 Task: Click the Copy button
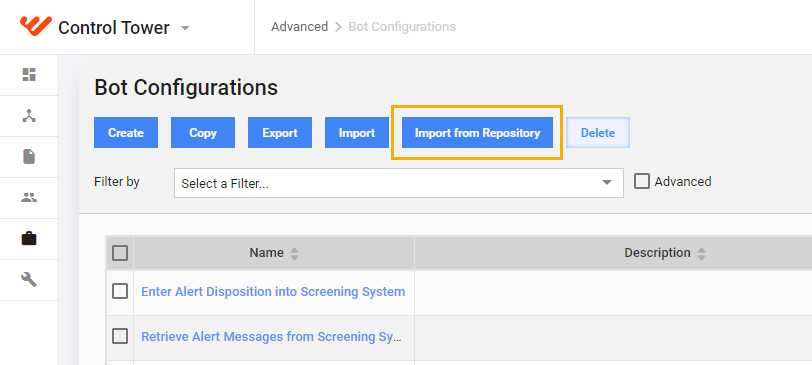click(203, 133)
